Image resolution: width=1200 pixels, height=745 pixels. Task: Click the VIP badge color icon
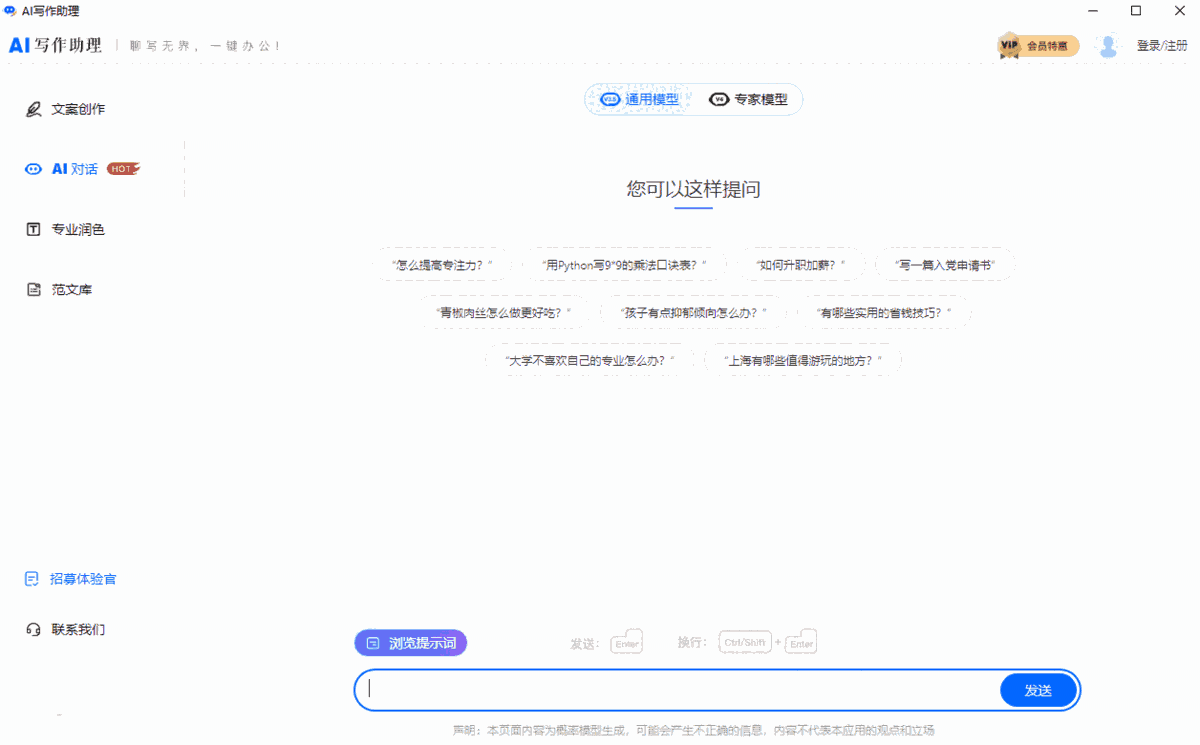pos(1007,45)
